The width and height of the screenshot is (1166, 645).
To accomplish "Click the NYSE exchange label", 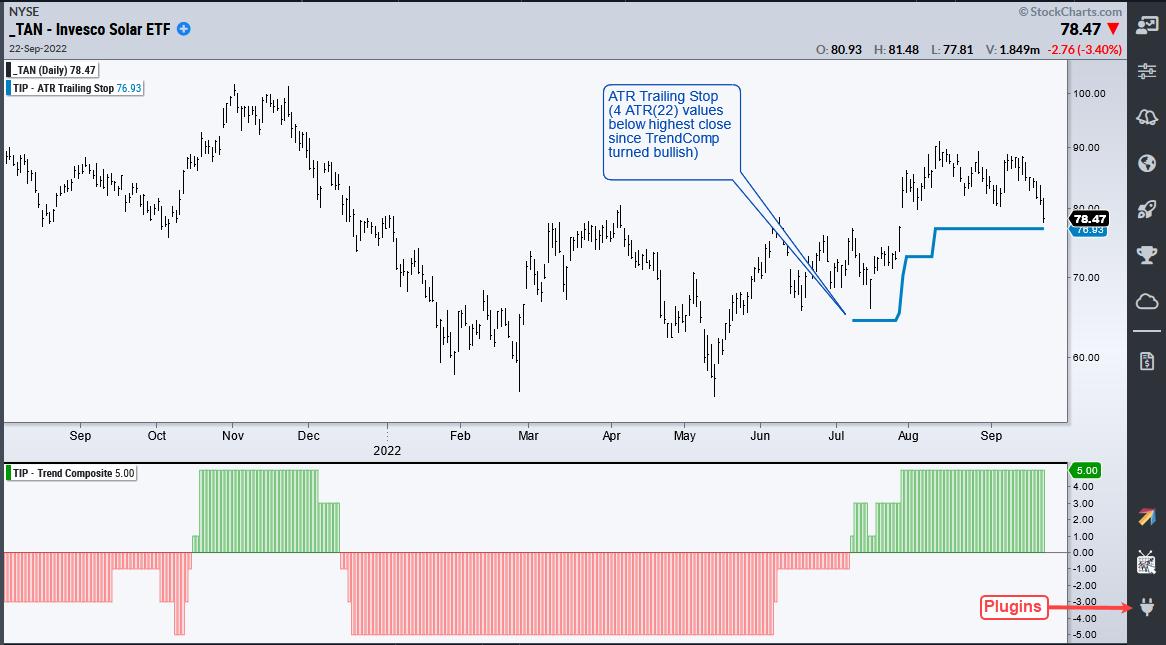I will click(22, 12).
